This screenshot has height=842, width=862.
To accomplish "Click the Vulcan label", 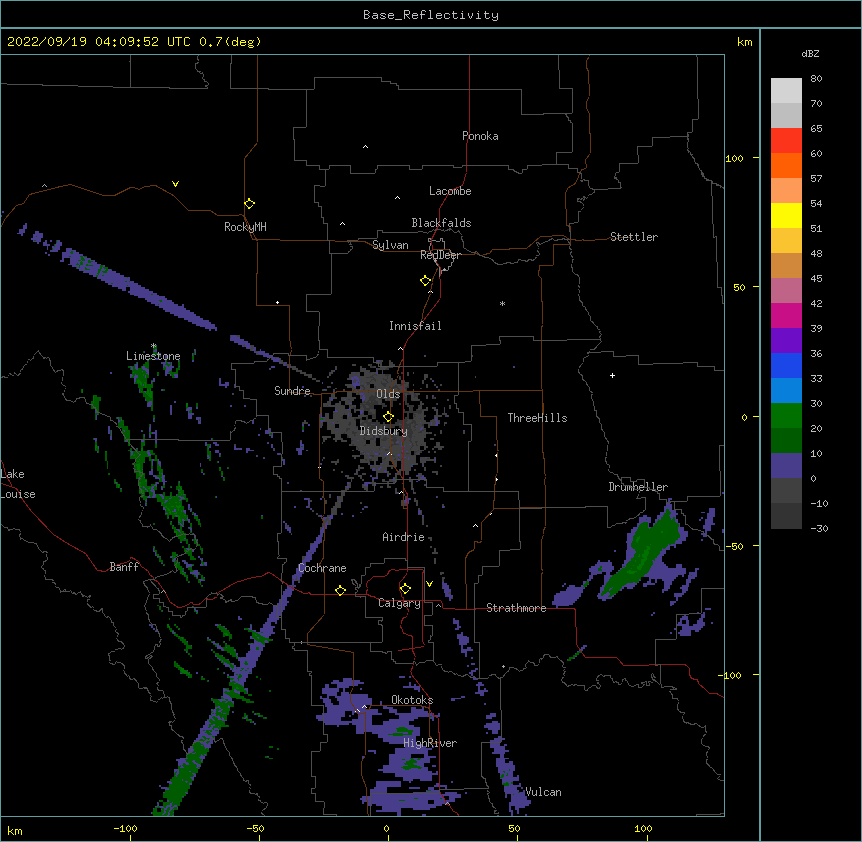I will click(543, 792).
